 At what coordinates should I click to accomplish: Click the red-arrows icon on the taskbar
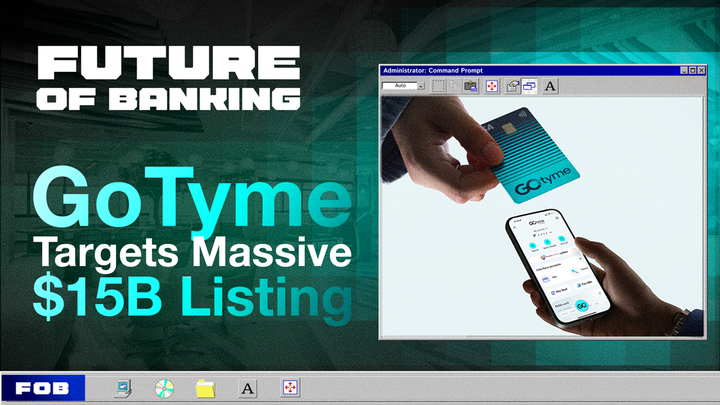pyautogui.click(x=290, y=388)
